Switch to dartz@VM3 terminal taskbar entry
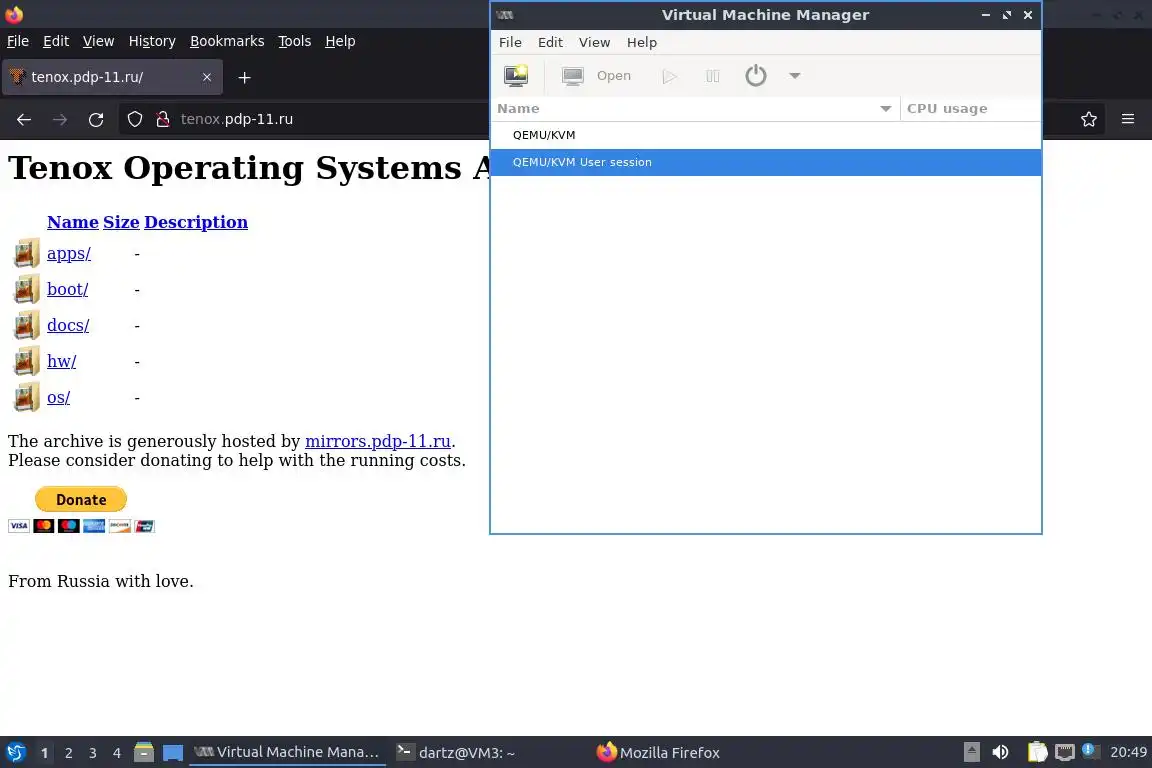The height and width of the screenshot is (768, 1152). pos(456,753)
